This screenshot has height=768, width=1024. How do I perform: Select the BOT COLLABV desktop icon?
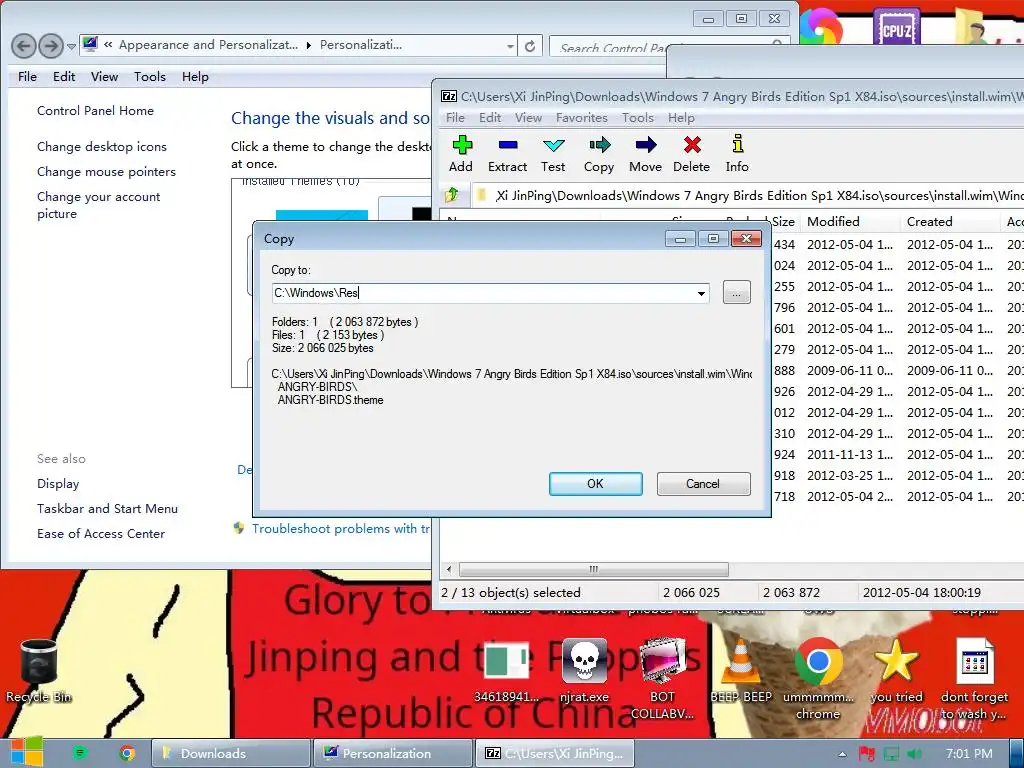point(662,679)
